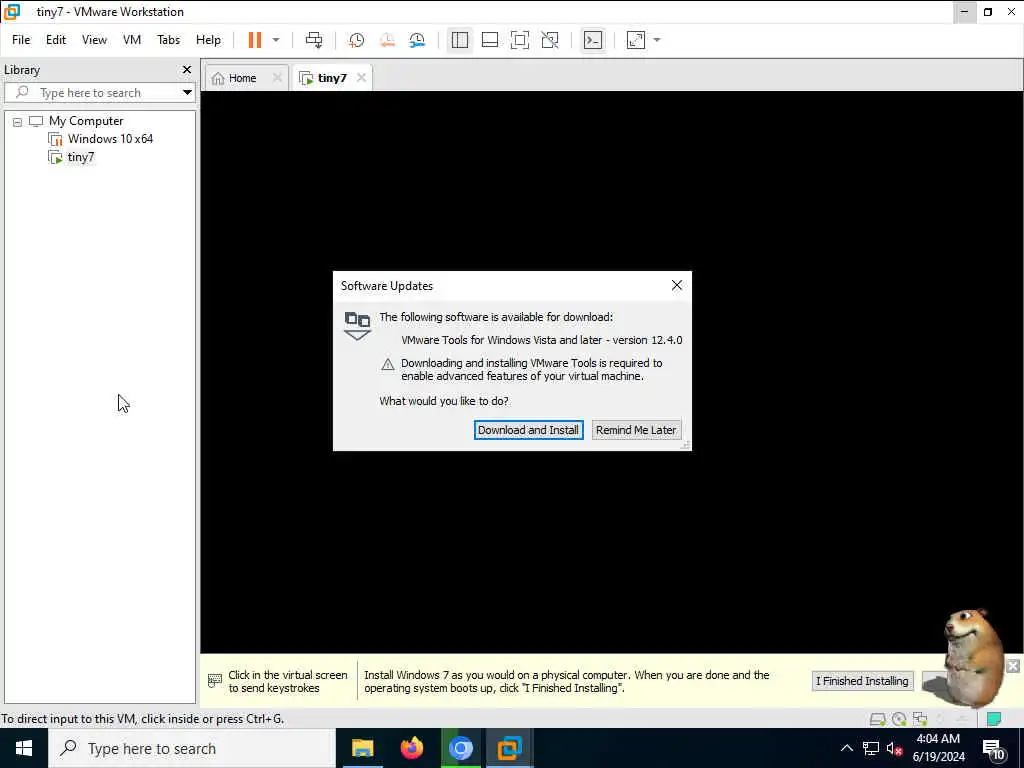Open the VM menu
The height and width of the screenshot is (768, 1024).
132,40
